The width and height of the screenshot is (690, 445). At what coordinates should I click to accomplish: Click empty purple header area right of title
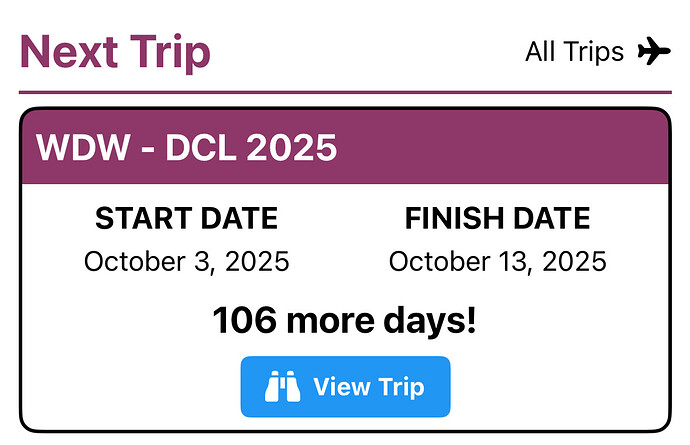[500, 148]
